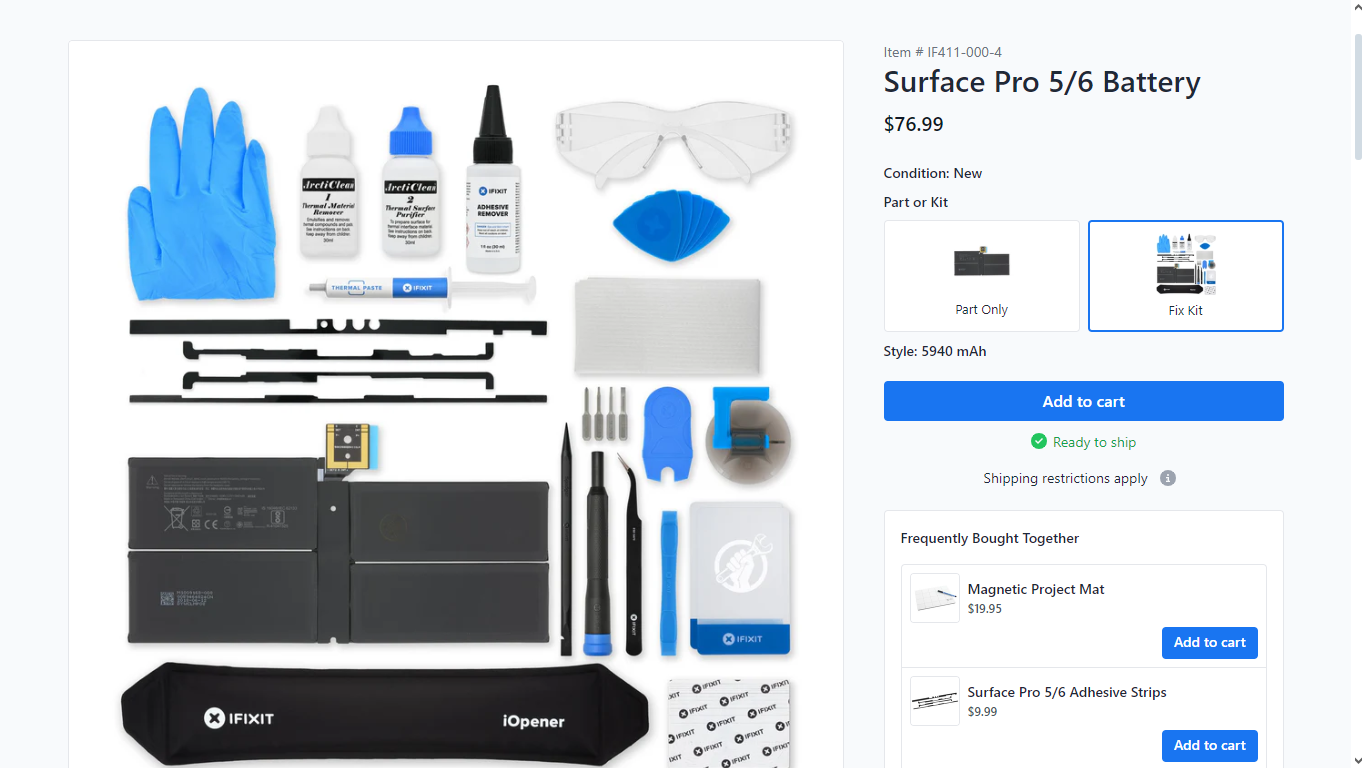Add Magnetic Project Mat to cart
Viewport: 1366px width, 768px height.
(1210, 642)
